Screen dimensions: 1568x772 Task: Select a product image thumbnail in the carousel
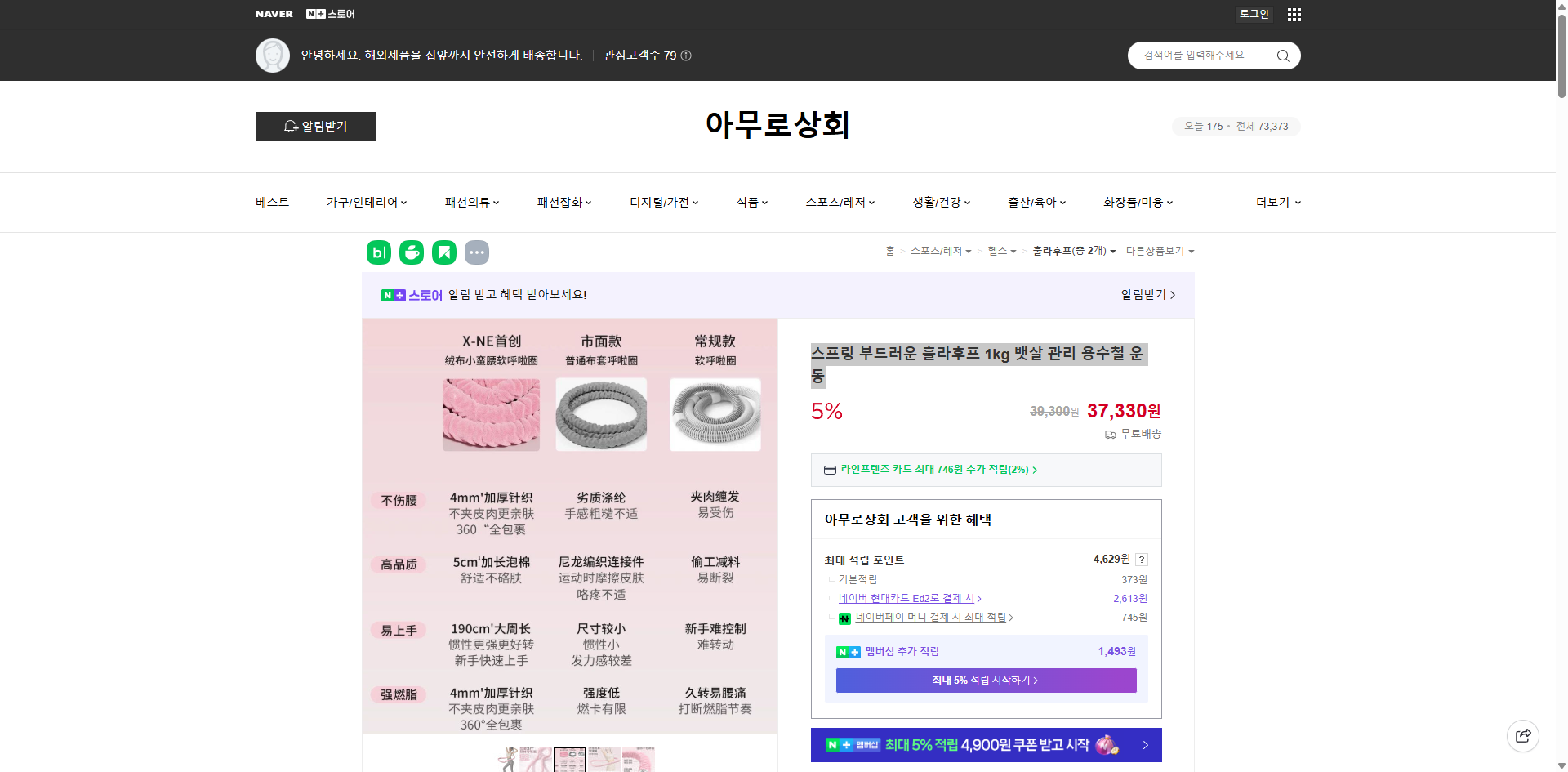[x=569, y=760]
